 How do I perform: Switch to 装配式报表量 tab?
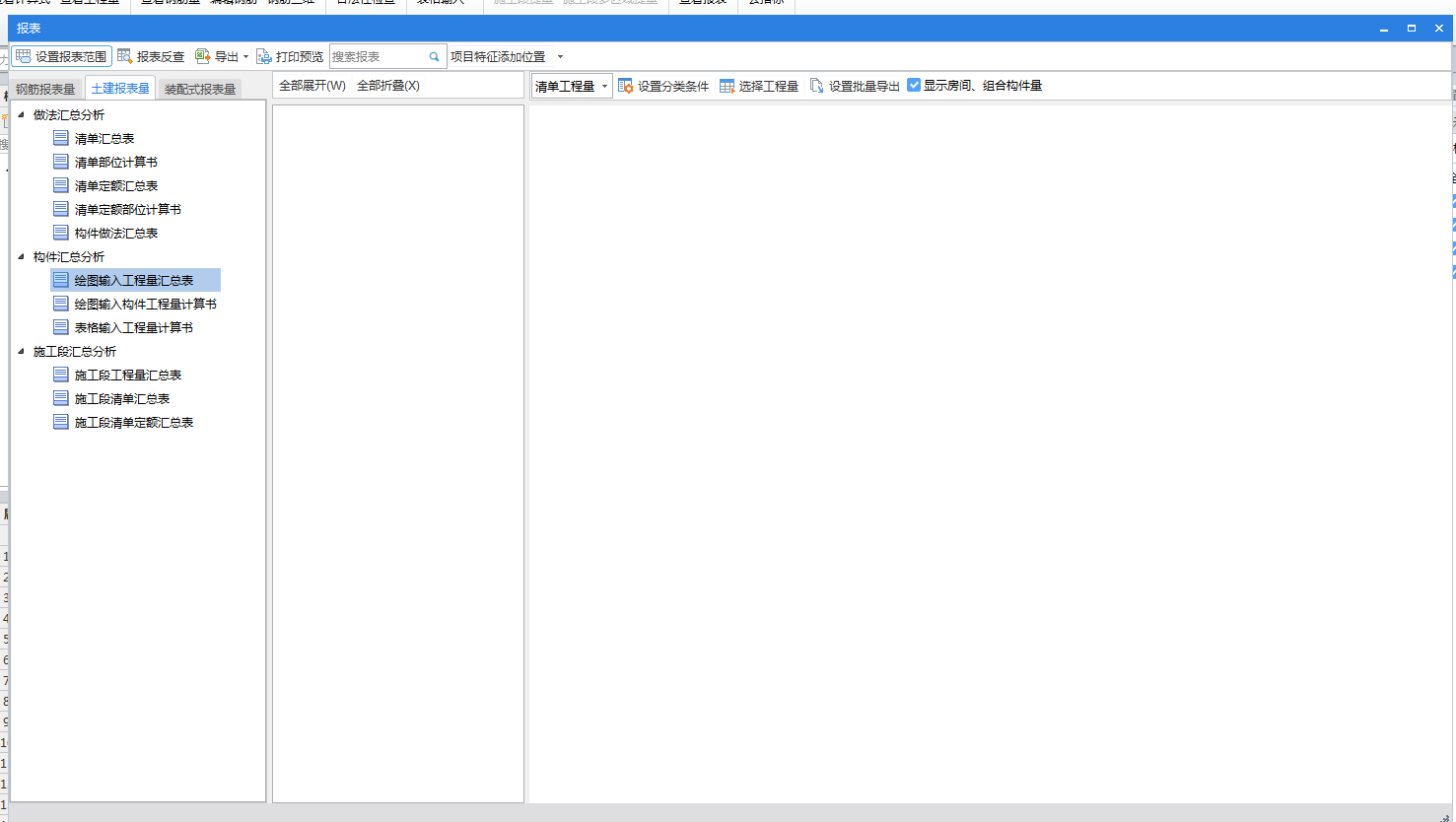pos(200,89)
